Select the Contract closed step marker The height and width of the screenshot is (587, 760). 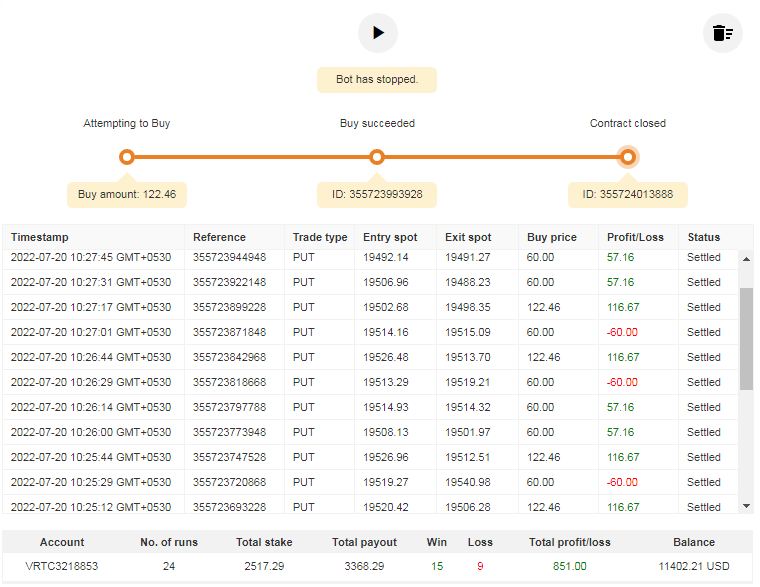pyautogui.click(x=628, y=157)
